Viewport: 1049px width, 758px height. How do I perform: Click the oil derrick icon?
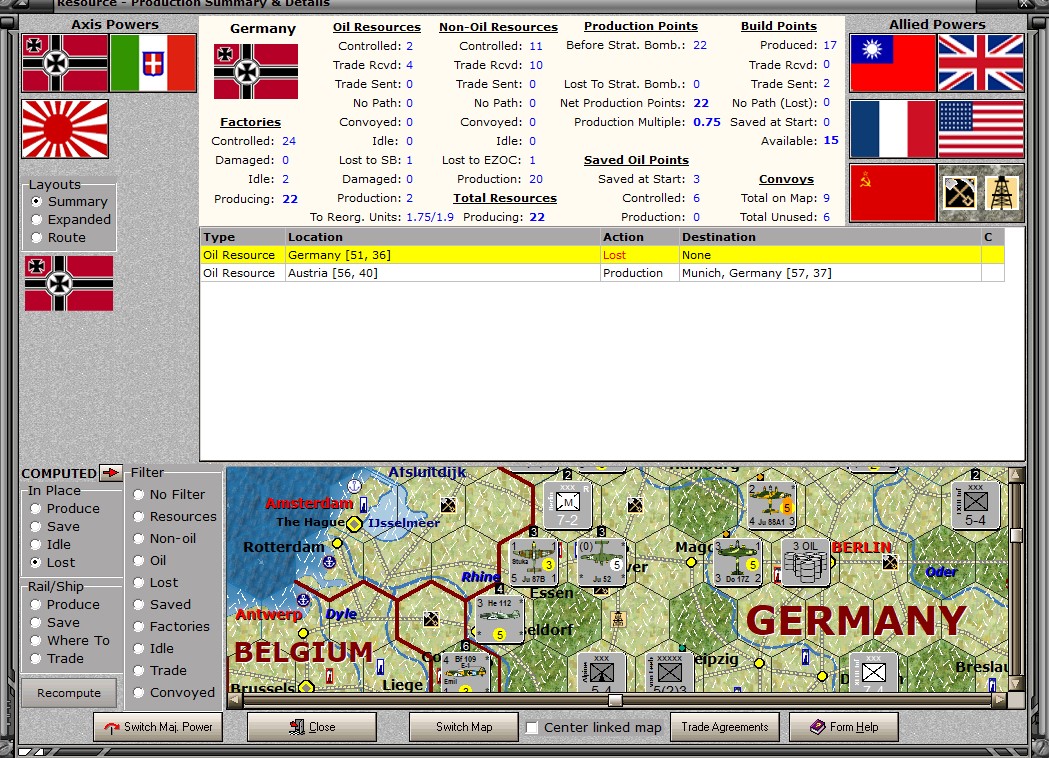coord(1002,193)
